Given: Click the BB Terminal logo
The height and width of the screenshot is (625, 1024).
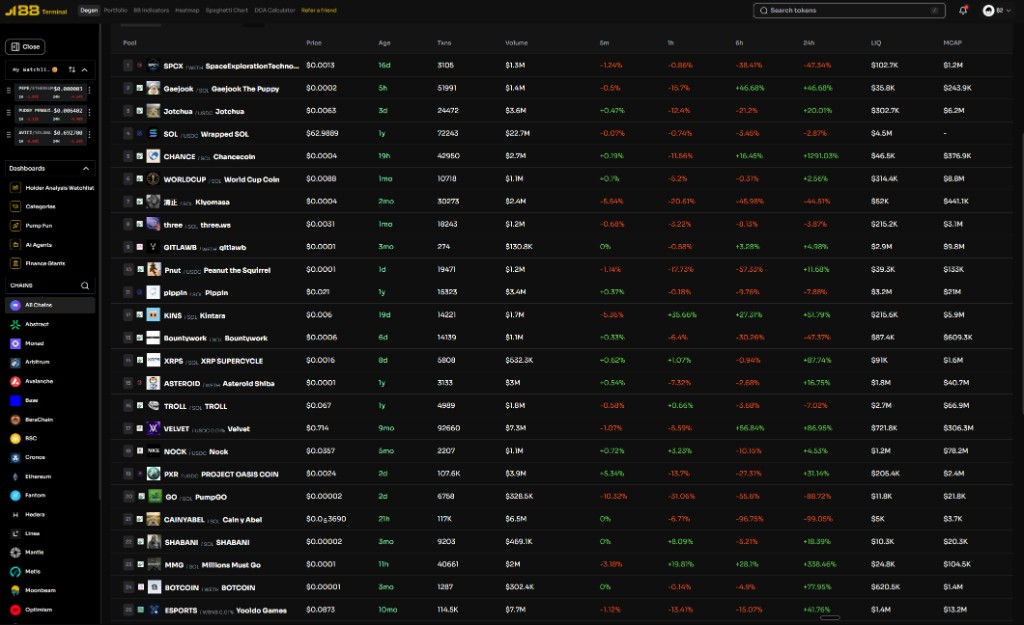Looking at the screenshot, I should coord(36,10).
